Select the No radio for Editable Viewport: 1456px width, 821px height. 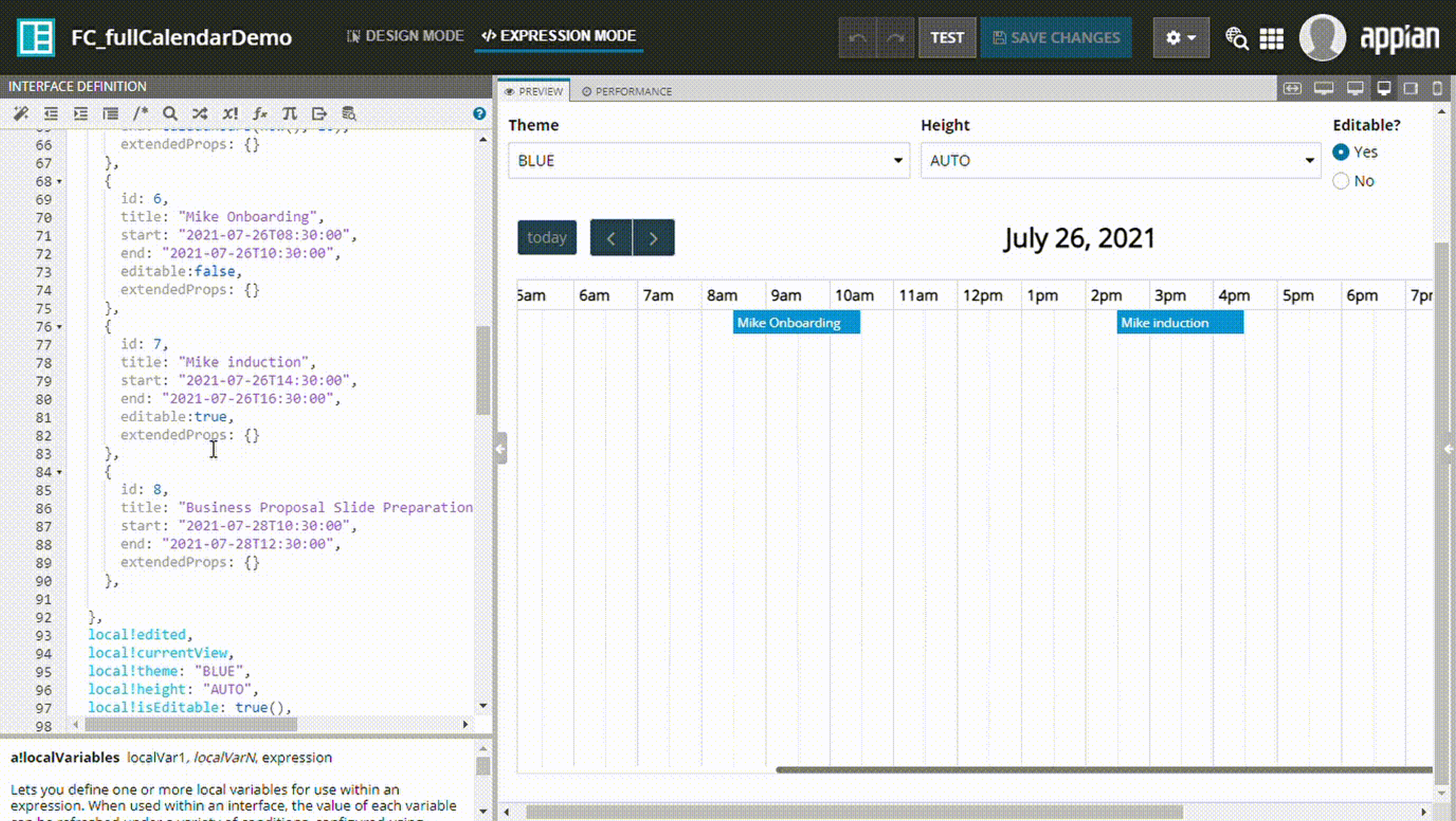coord(1341,181)
